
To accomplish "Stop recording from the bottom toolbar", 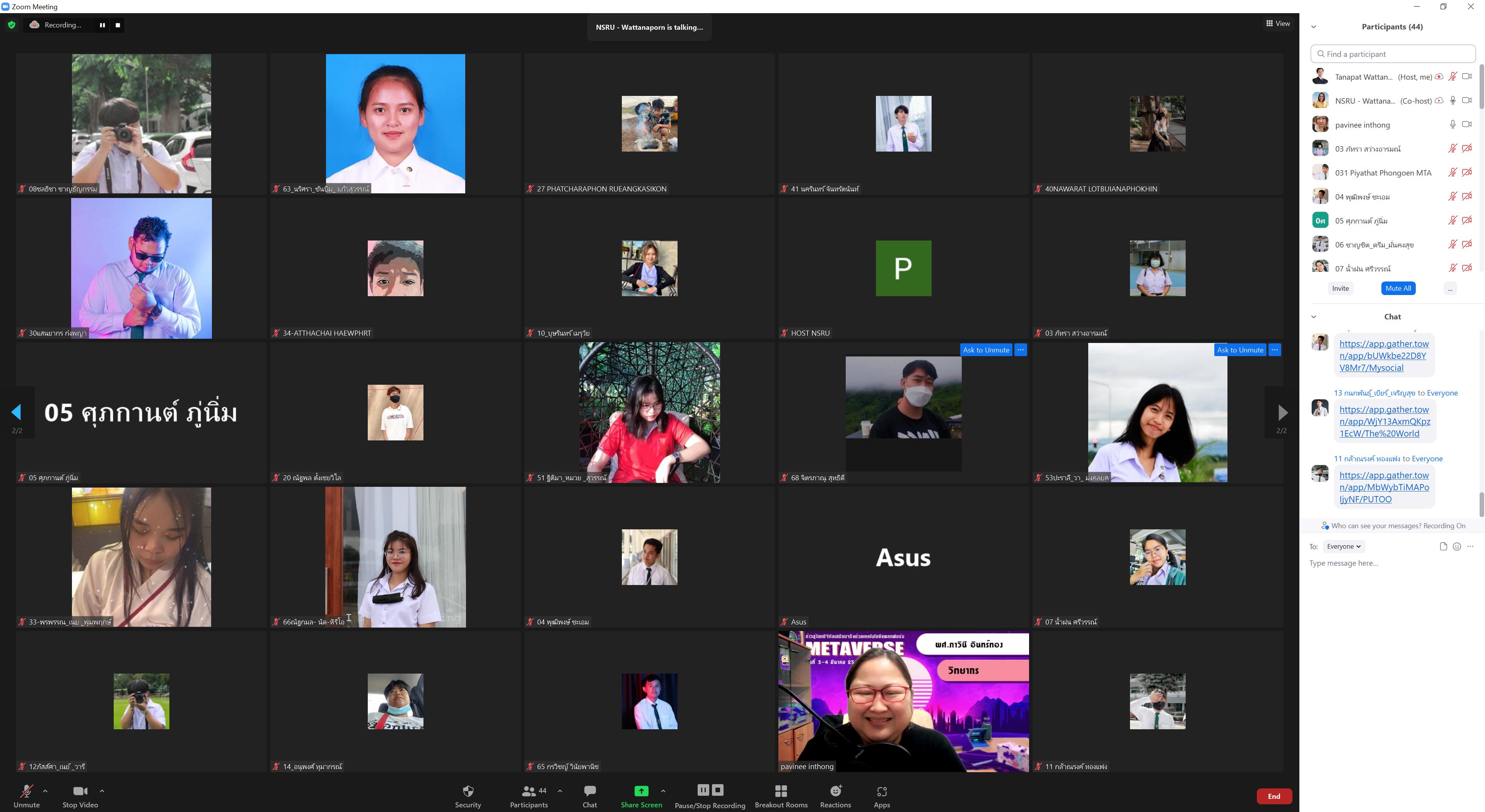I will pos(718,790).
